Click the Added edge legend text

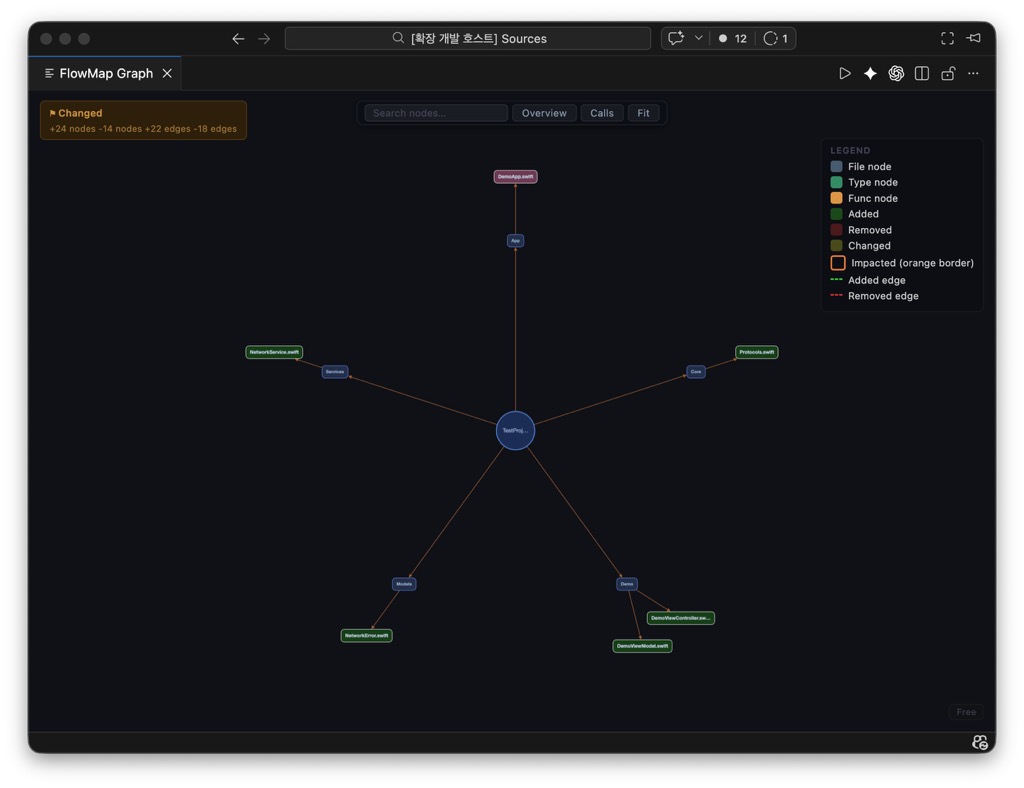click(x=876, y=280)
